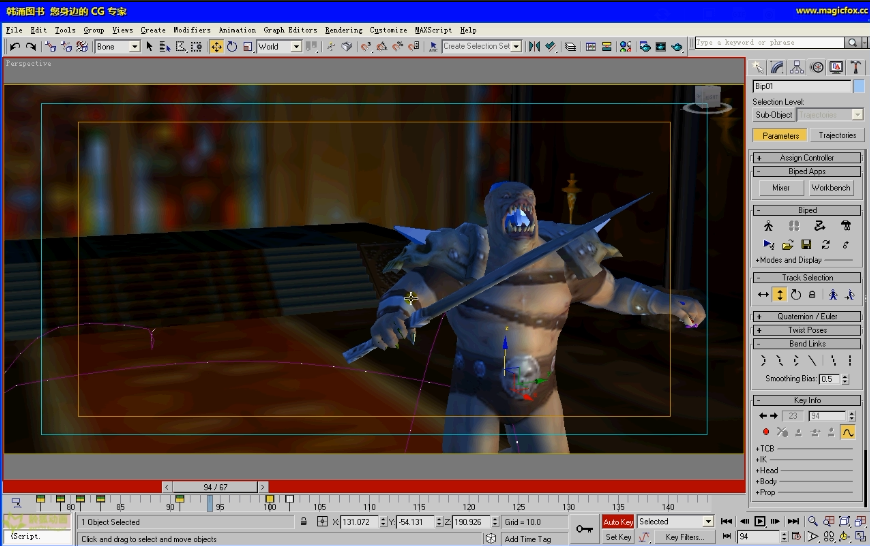870x546 pixels.
Task: Click the Zoom viewport magnifier icon
Action: [812, 521]
